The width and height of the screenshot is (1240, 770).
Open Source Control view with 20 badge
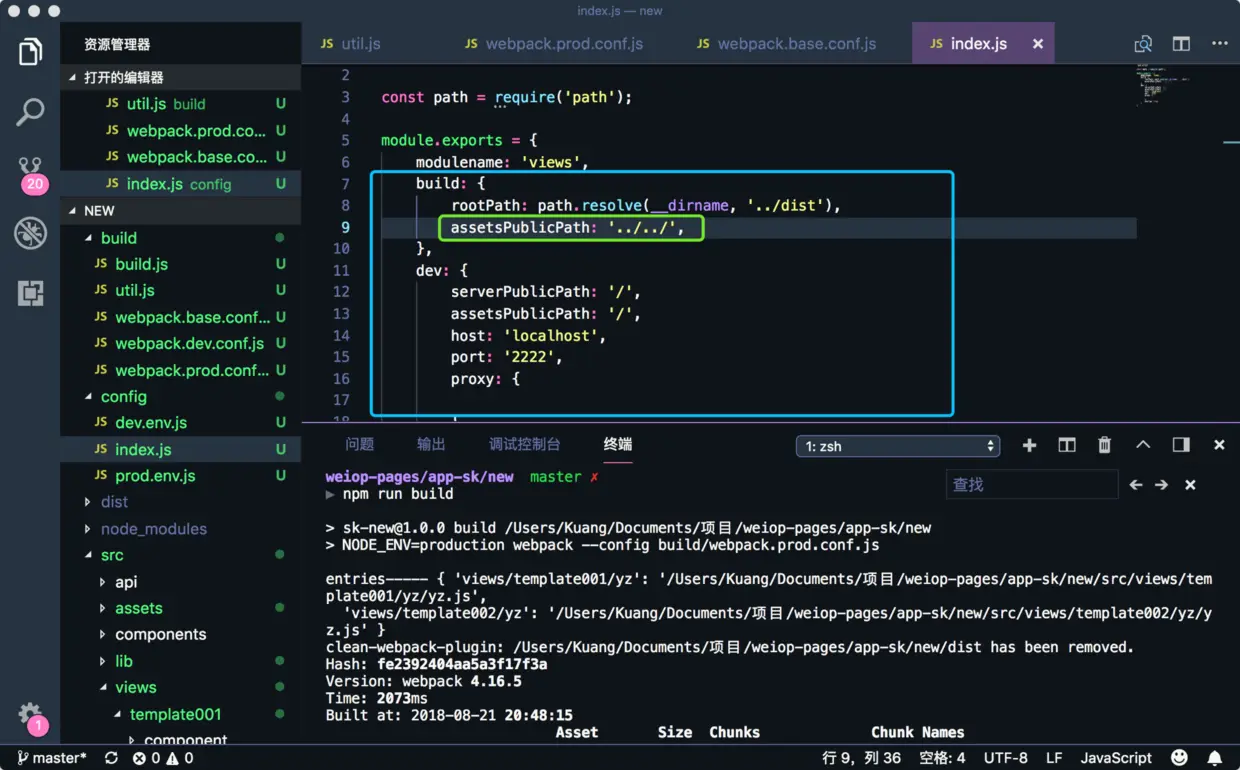click(x=31, y=174)
